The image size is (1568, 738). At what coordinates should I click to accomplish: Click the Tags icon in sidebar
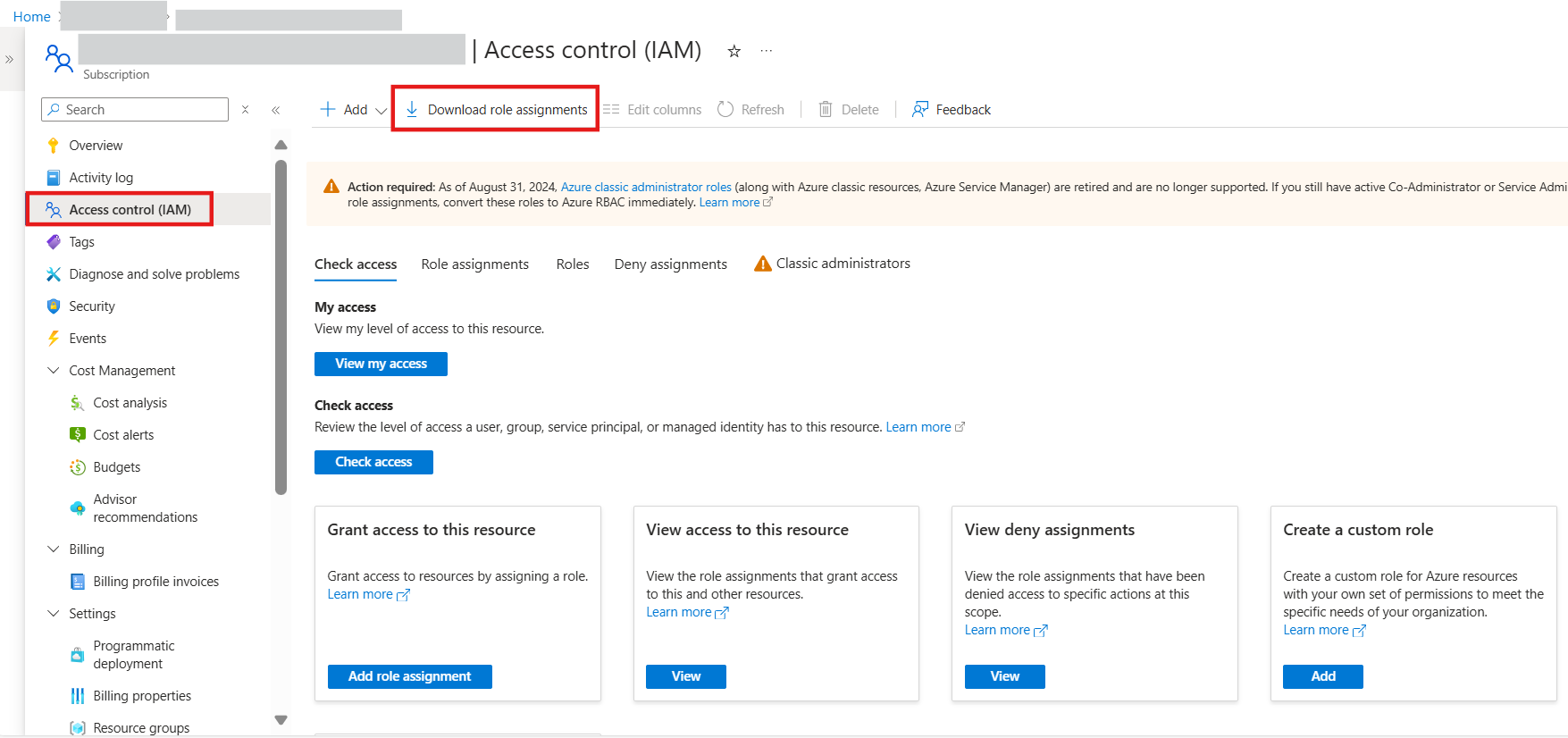tap(54, 242)
